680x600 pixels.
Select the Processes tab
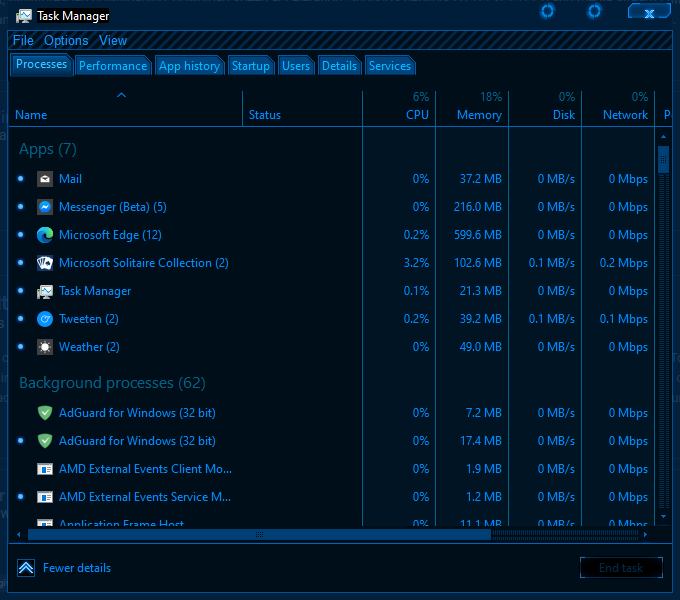click(x=41, y=65)
